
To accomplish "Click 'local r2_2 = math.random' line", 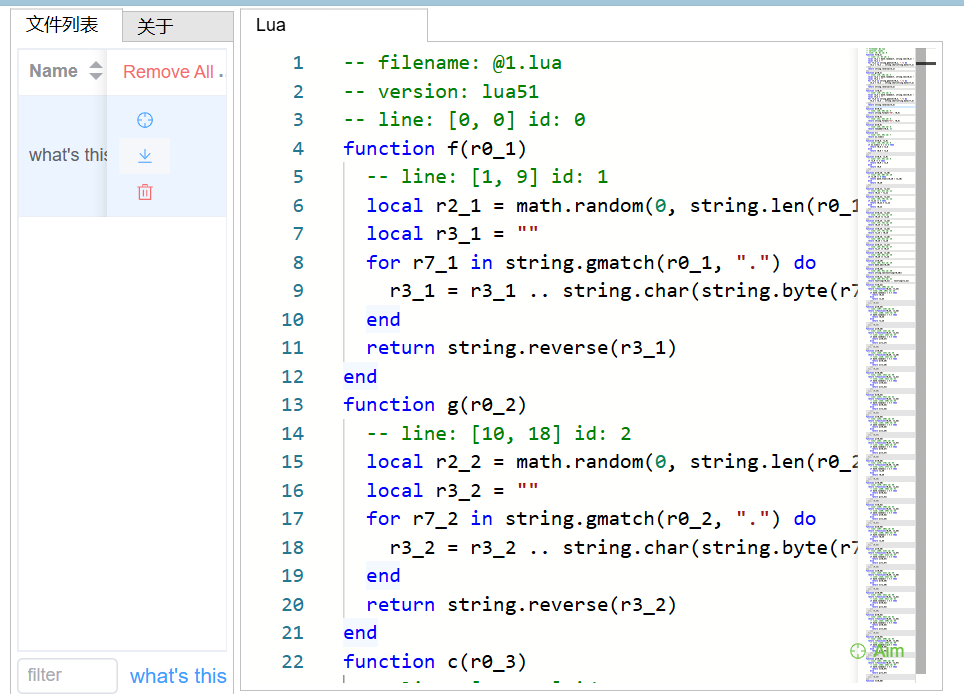I will [612, 462].
